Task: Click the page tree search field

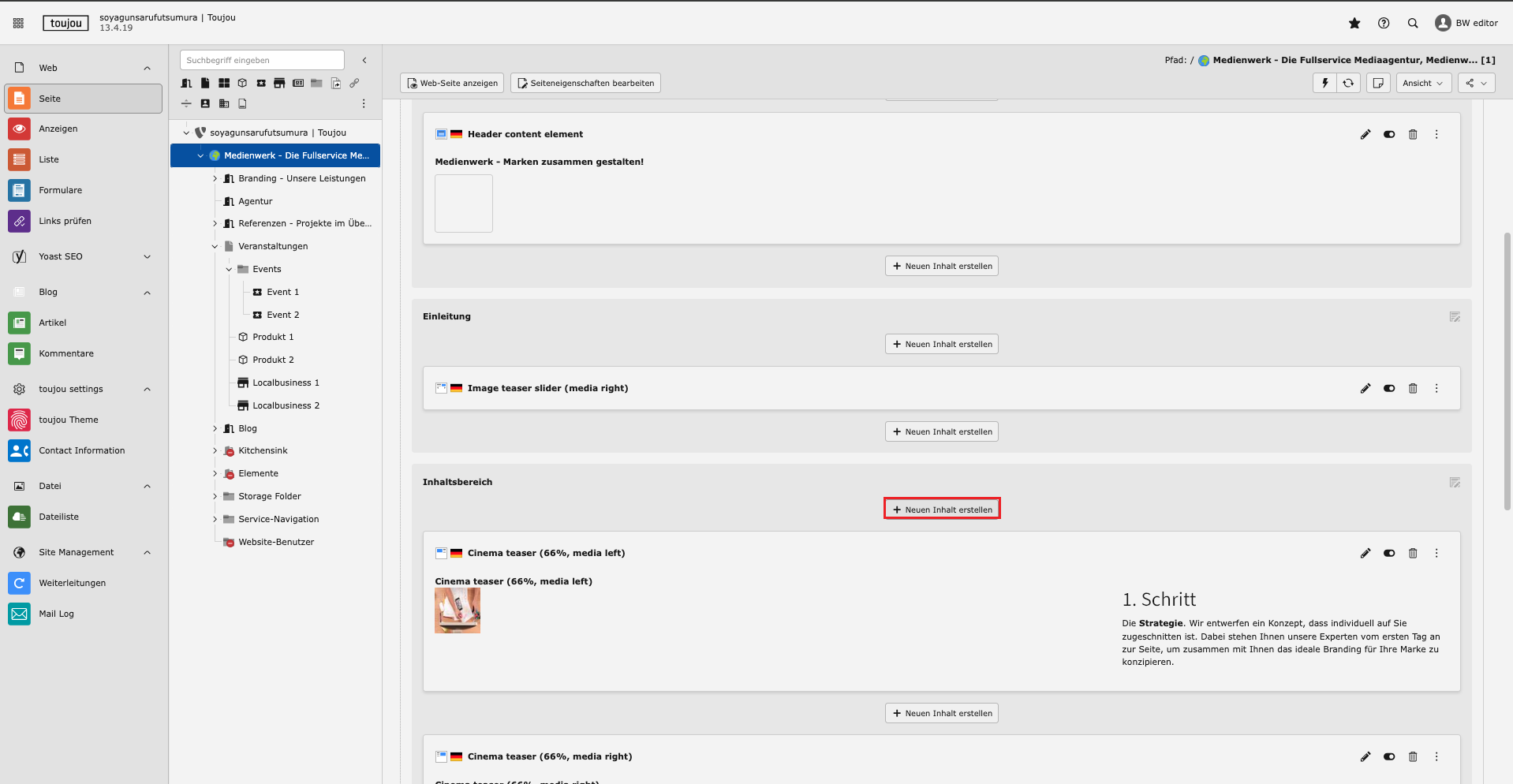Action: 262,61
